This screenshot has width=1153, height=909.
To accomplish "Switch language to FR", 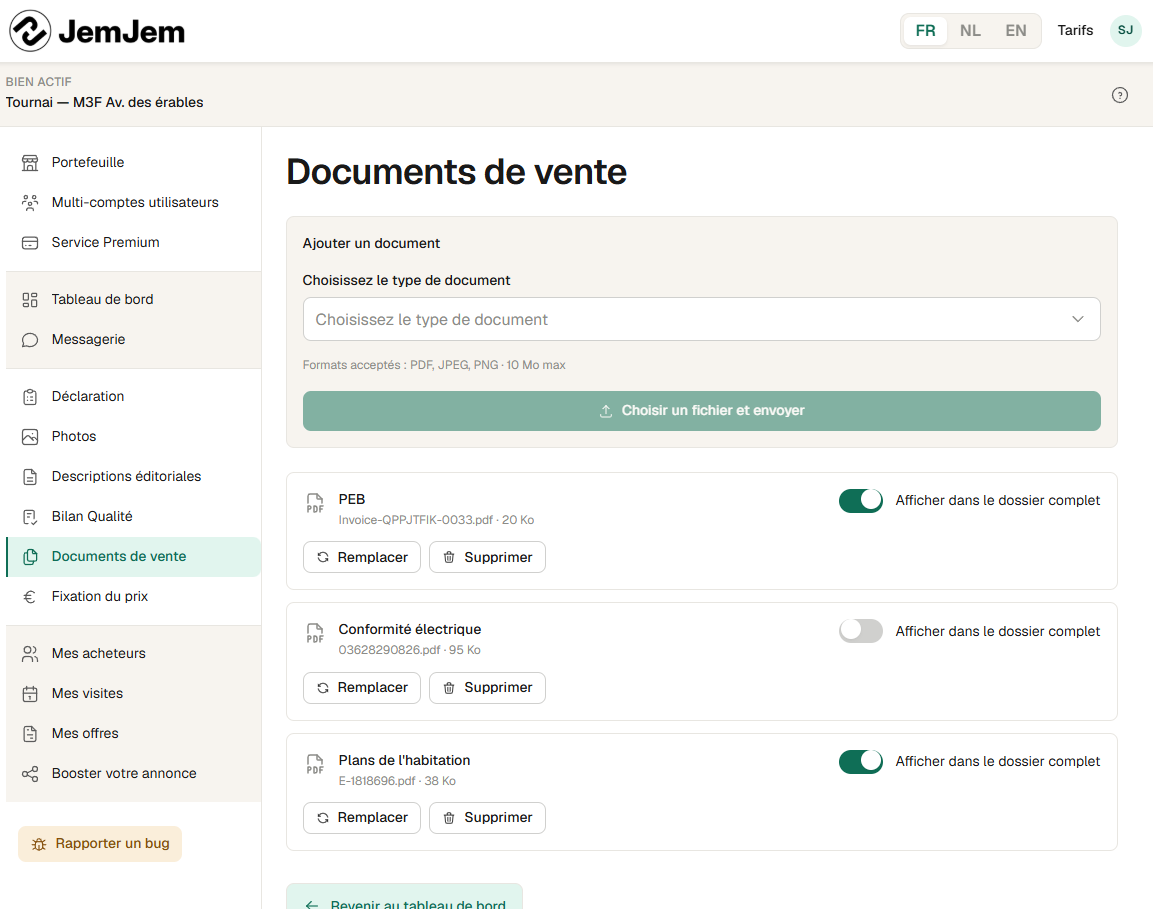I will point(925,31).
